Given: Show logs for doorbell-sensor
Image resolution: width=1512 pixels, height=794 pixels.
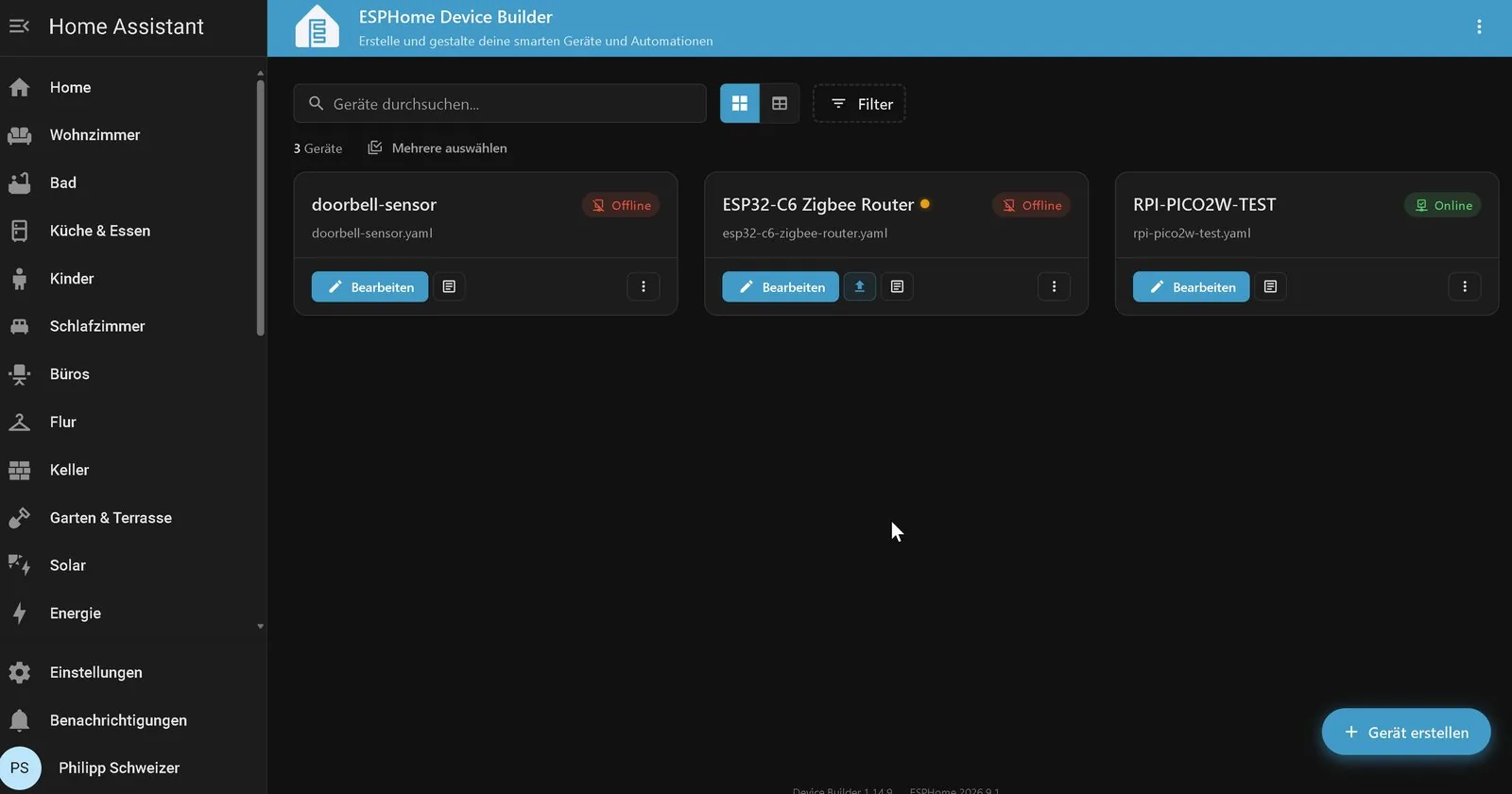Looking at the screenshot, I should (449, 286).
